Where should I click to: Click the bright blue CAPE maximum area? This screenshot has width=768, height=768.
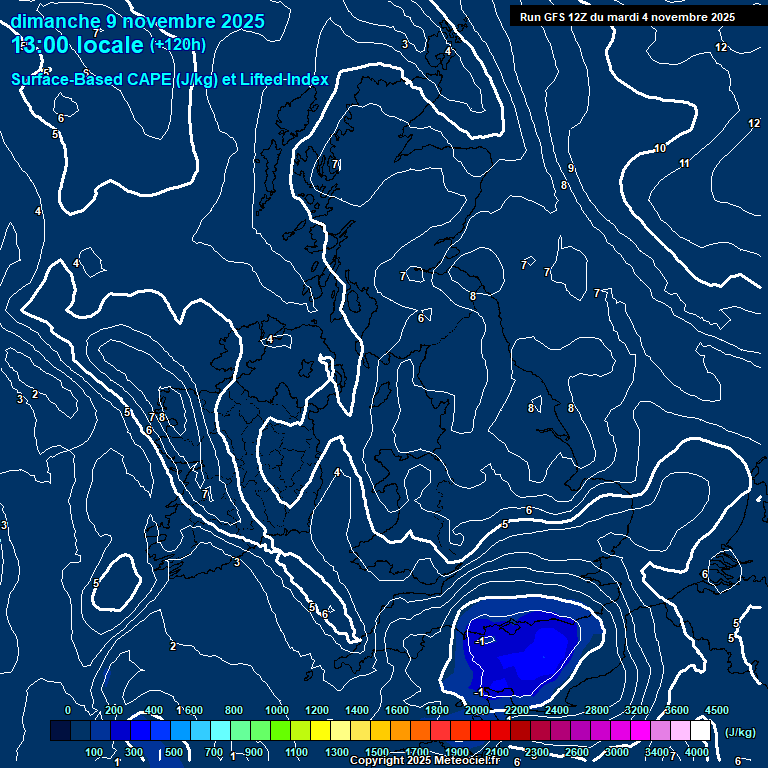[x=530, y=655]
